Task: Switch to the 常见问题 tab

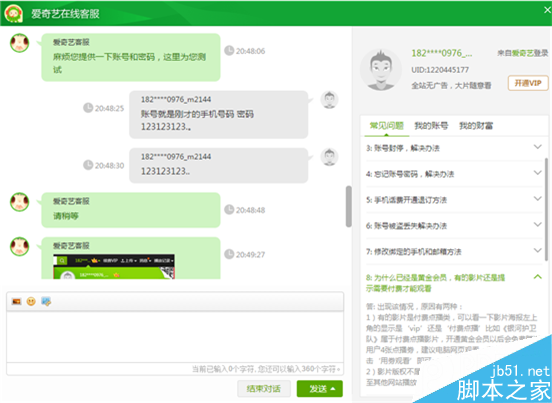Action: pyautogui.click(x=387, y=126)
